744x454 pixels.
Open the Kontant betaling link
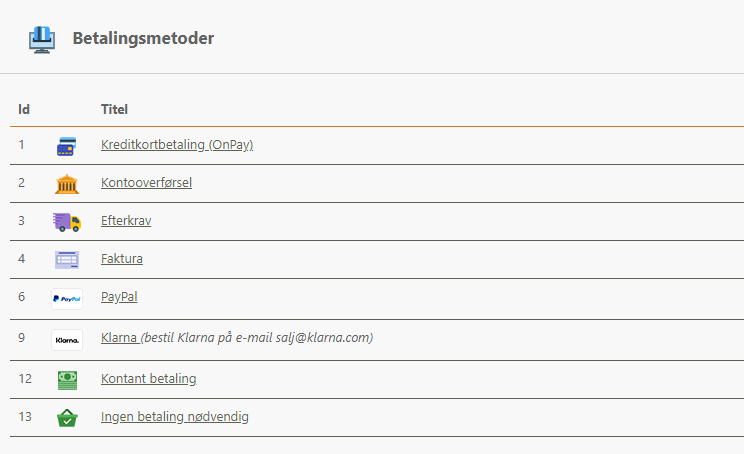[149, 379]
